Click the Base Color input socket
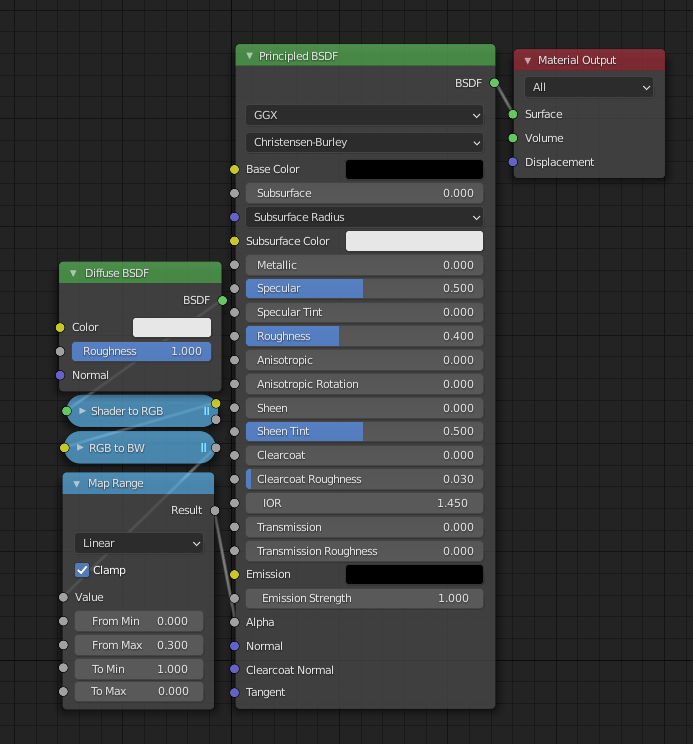Viewport: 693px width, 744px height. pyautogui.click(x=234, y=169)
